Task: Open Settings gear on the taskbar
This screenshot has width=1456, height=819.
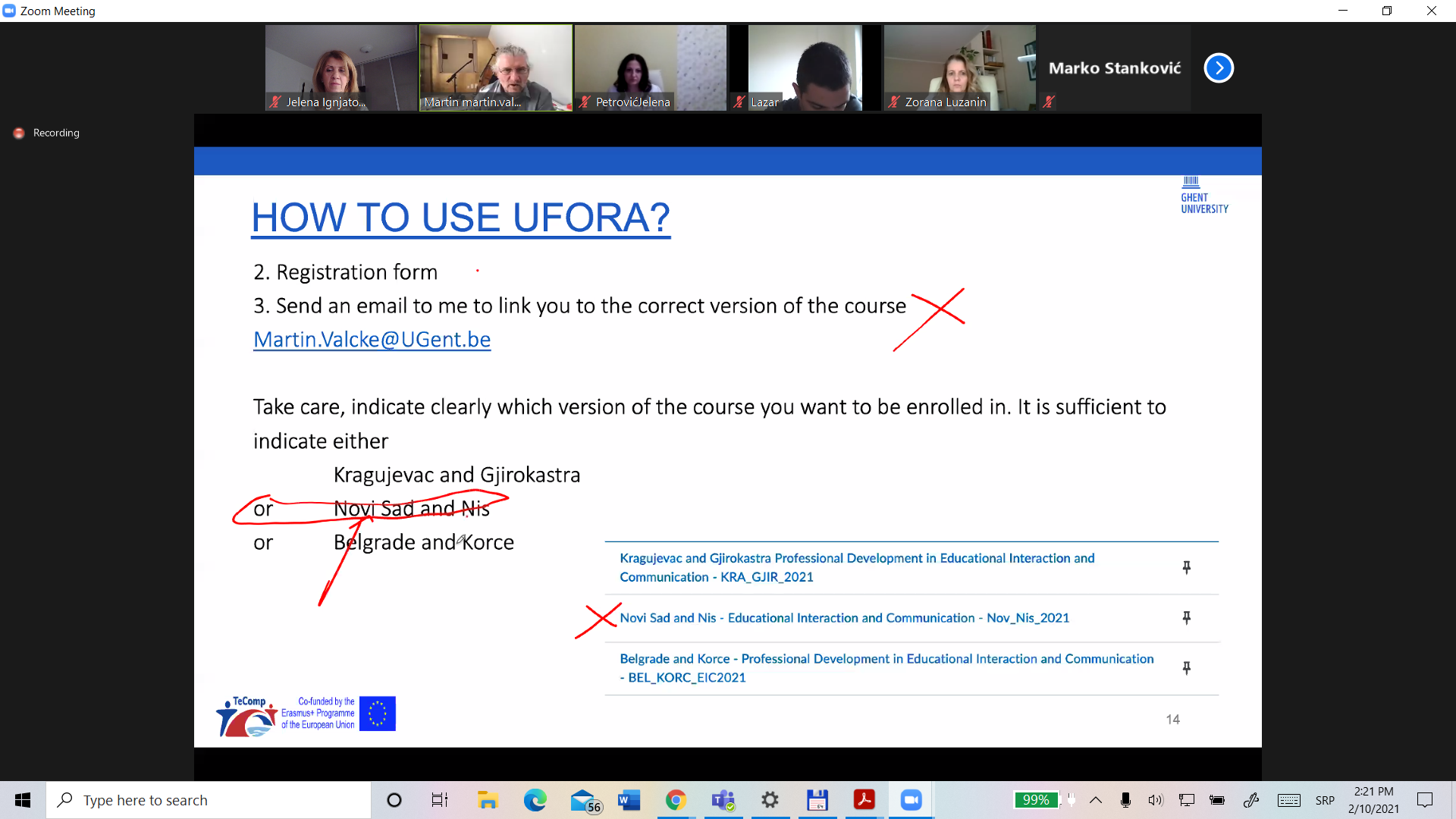Action: (x=770, y=800)
